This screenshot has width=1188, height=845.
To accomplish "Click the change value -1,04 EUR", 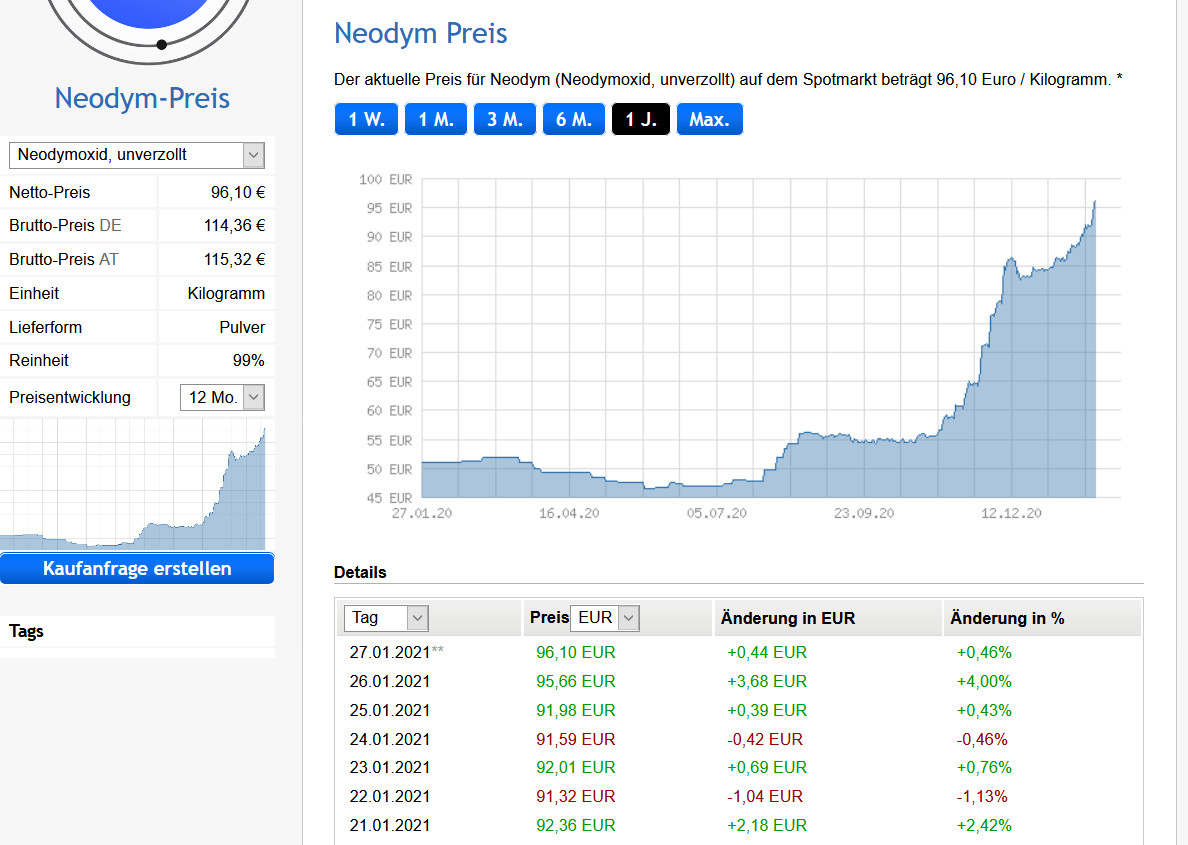I will coord(764,796).
